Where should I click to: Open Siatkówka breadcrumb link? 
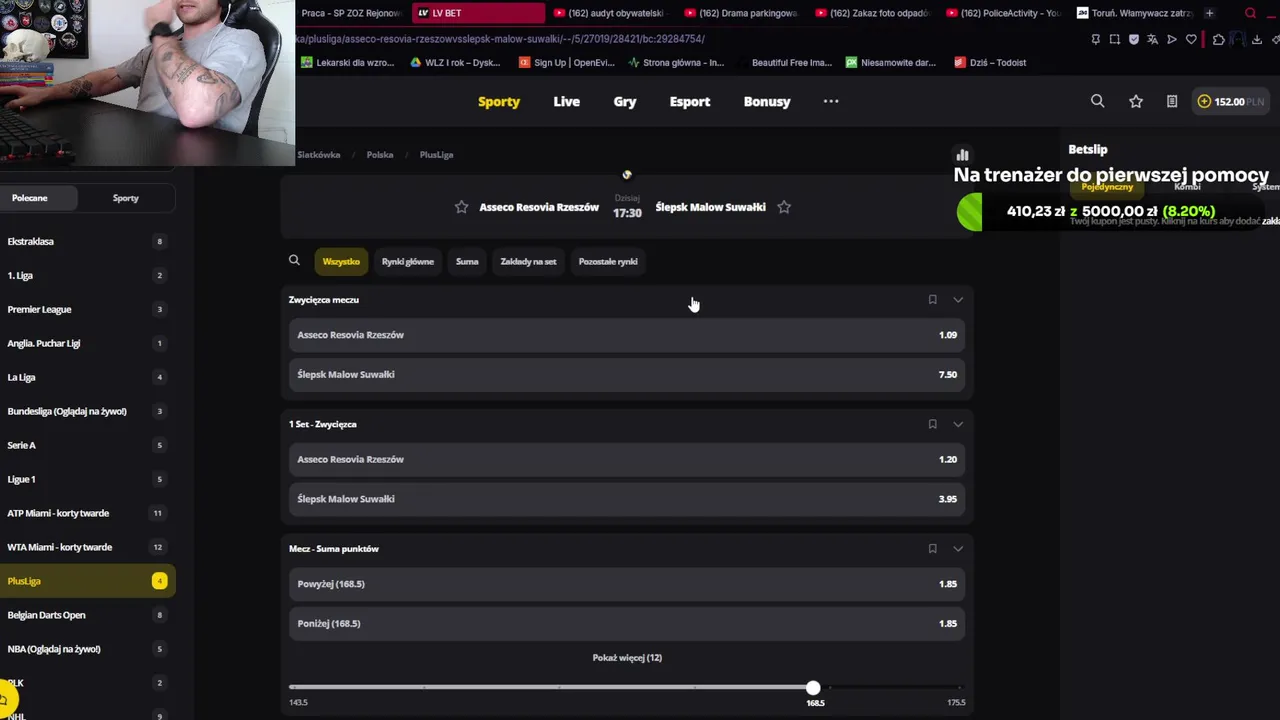coord(319,155)
